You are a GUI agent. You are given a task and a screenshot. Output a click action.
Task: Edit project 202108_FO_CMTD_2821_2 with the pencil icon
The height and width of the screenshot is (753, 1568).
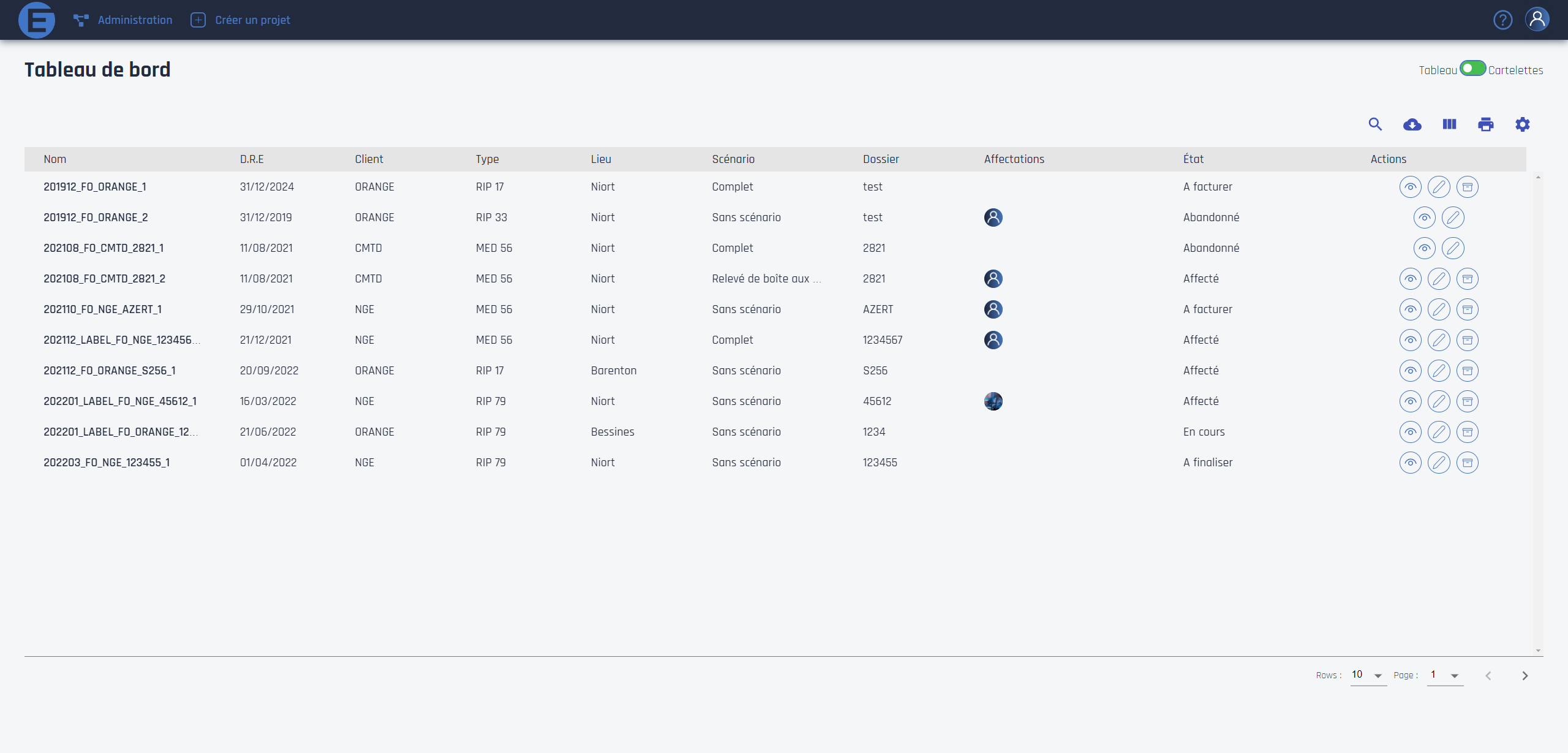click(x=1439, y=279)
